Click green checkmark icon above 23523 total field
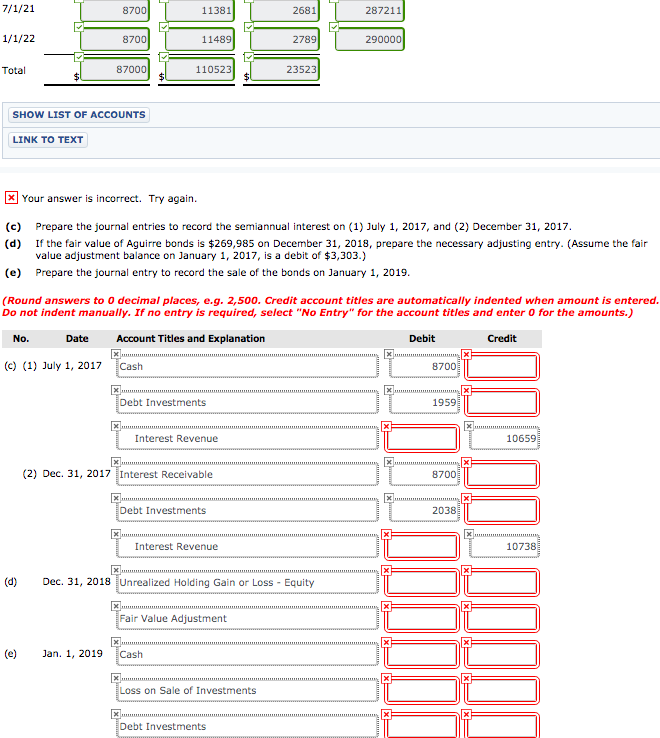 tap(249, 57)
